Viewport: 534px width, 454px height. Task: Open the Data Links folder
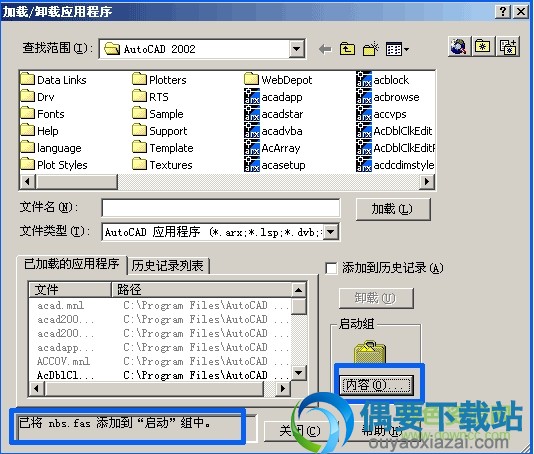pyautogui.click(x=53, y=80)
